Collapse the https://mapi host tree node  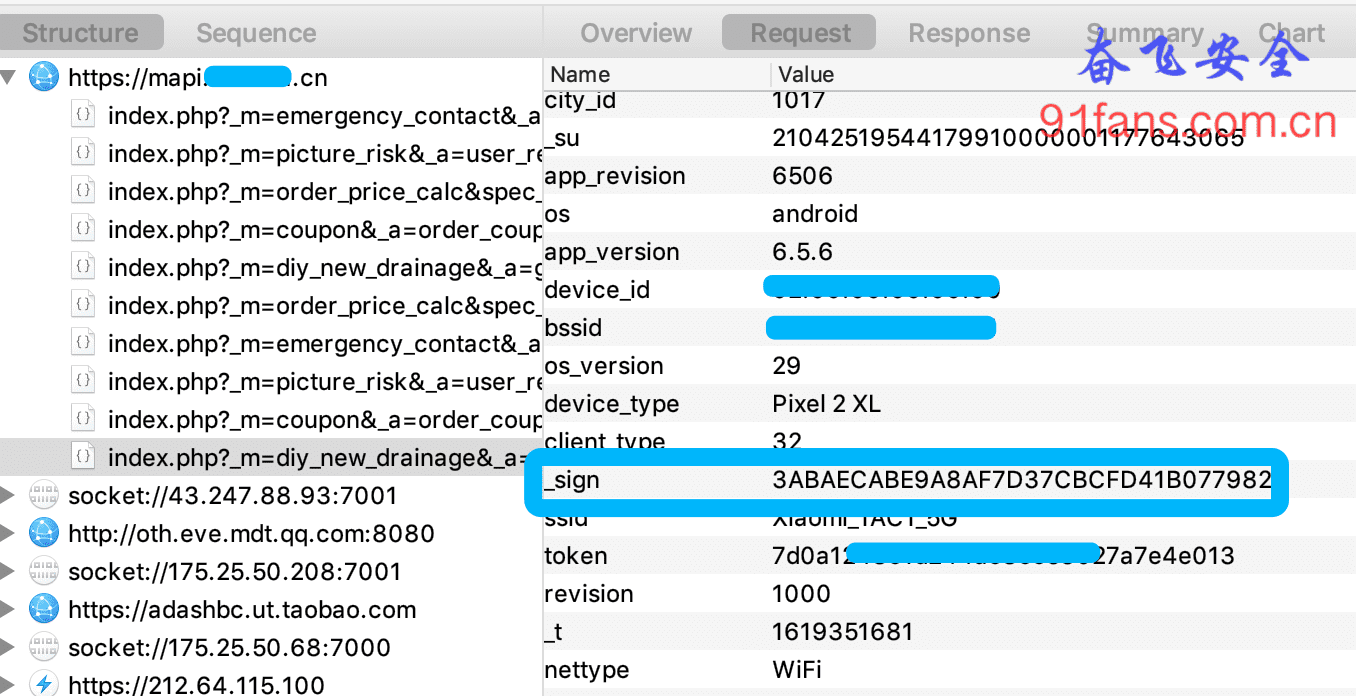pos(9,77)
